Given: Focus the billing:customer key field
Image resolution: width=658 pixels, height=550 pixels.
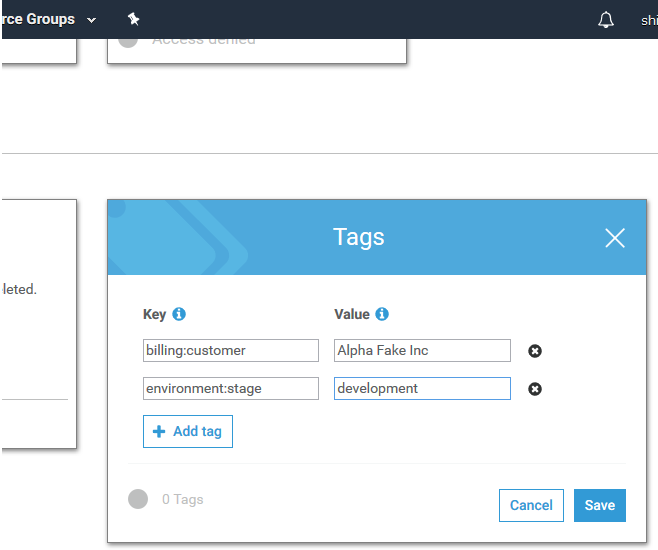Looking at the screenshot, I should coord(231,350).
